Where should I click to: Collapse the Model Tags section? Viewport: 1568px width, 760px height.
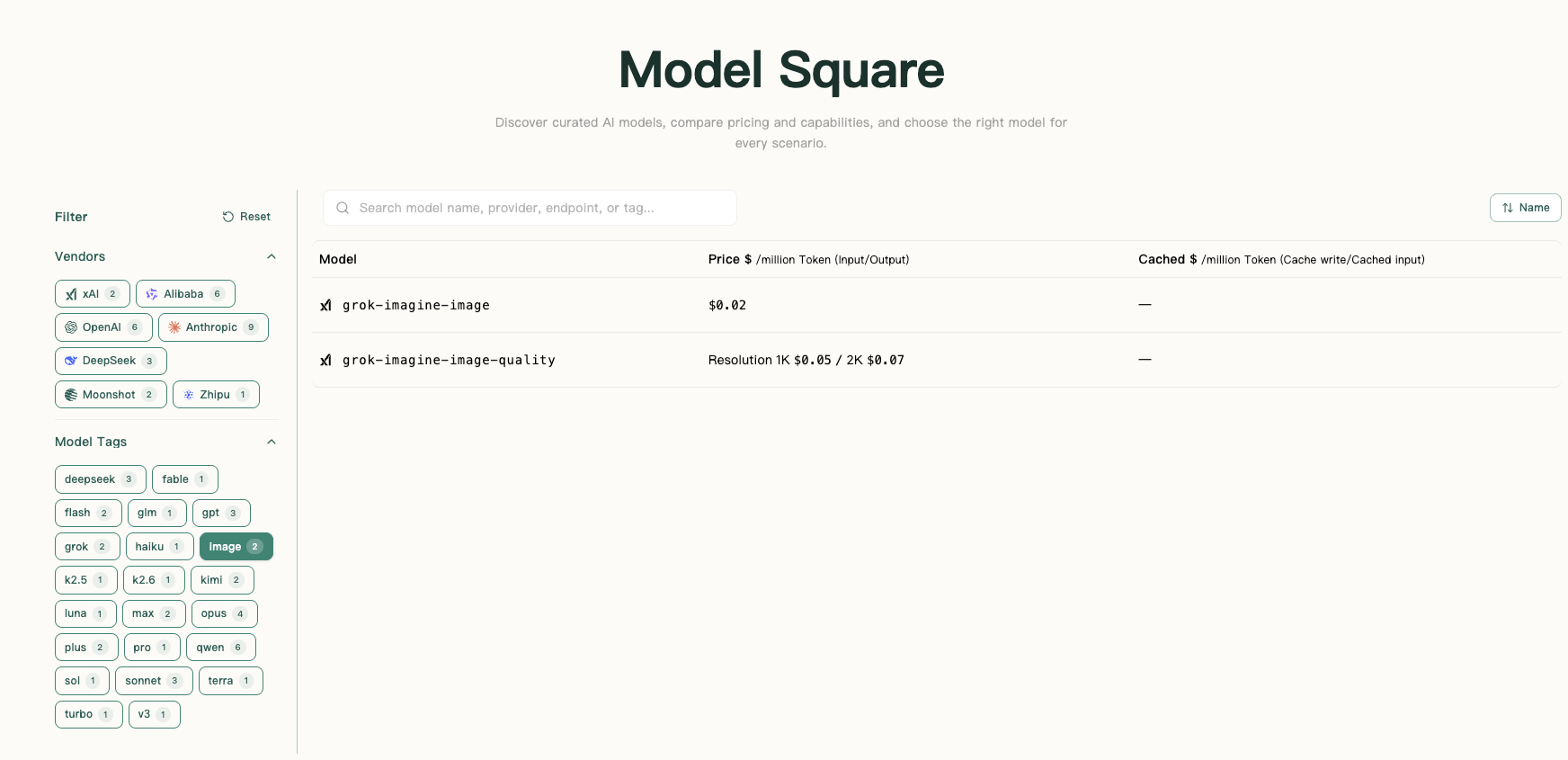[272, 442]
